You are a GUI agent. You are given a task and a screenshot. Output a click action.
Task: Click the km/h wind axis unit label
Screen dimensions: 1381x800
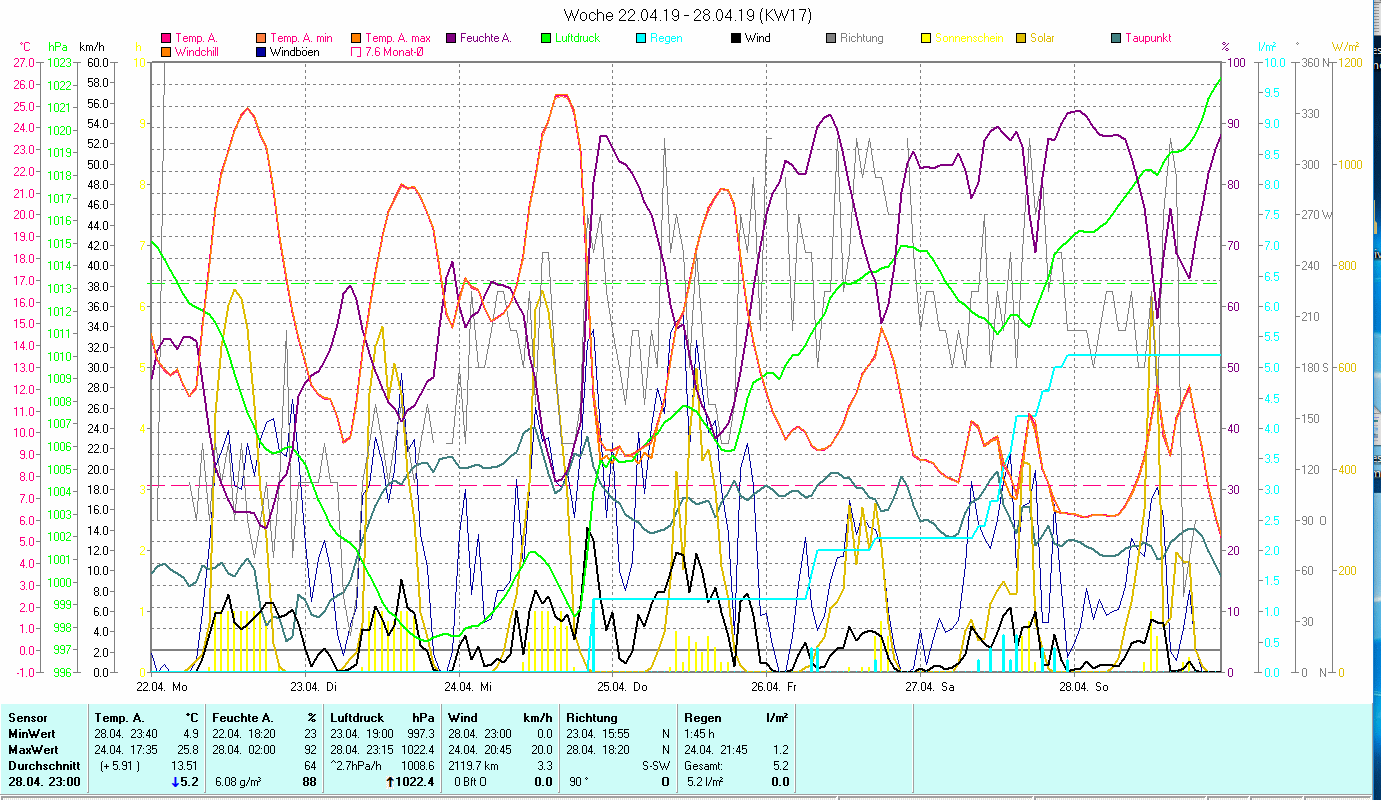(x=91, y=46)
